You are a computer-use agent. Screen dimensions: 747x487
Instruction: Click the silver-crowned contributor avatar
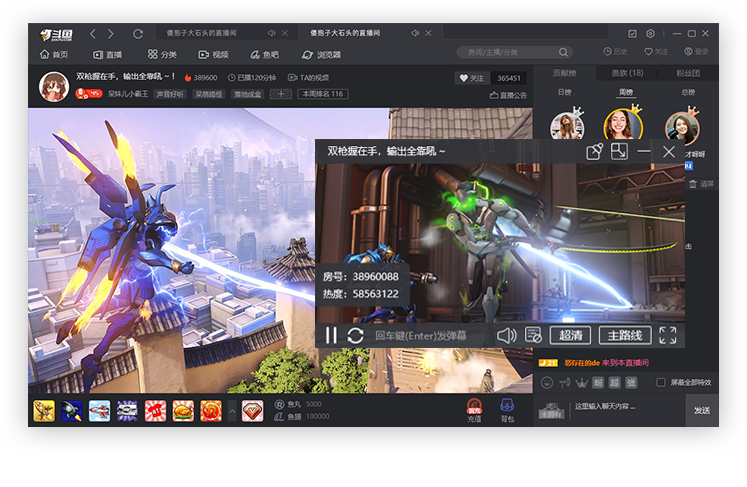click(x=567, y=125)
